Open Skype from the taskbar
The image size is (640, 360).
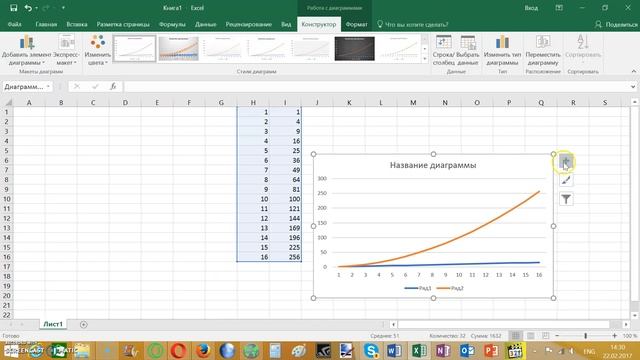tap(371, 351)
